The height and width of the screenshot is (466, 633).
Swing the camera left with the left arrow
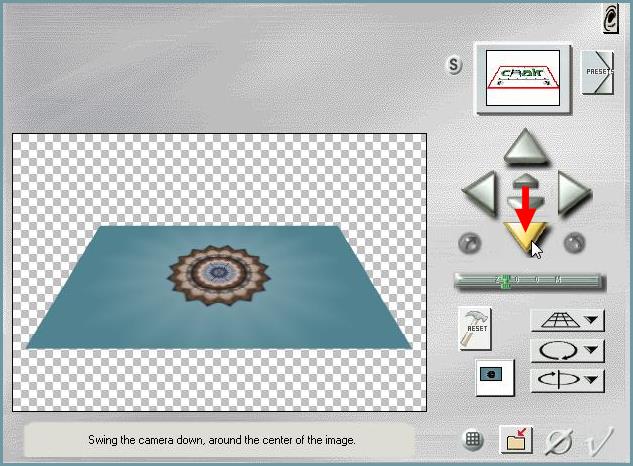(x=481, y=192)
